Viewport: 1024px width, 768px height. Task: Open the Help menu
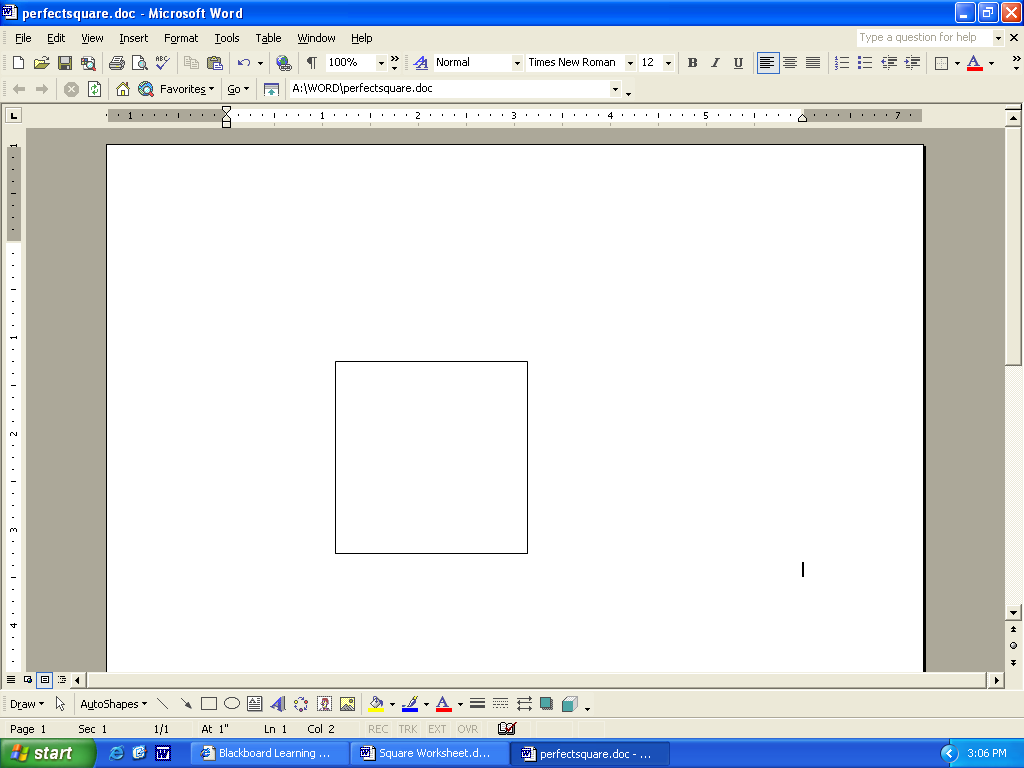[362, 38]
